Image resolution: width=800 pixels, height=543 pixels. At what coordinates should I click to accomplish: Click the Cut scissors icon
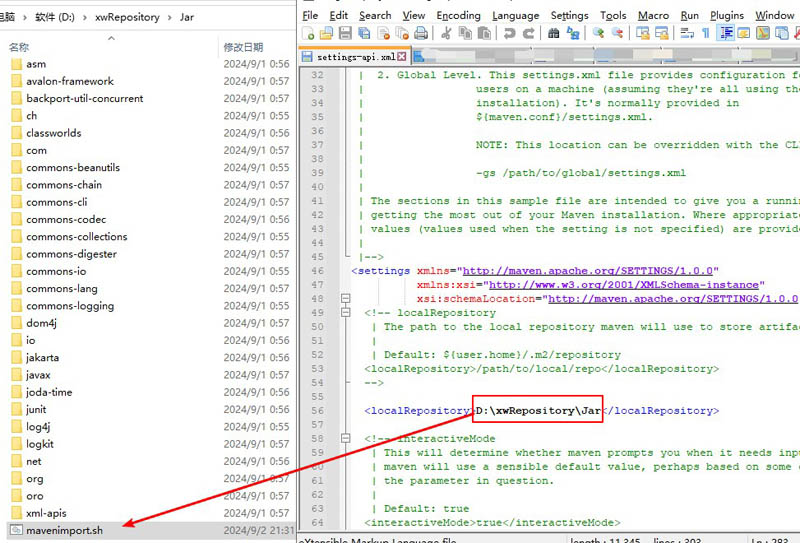446,34
